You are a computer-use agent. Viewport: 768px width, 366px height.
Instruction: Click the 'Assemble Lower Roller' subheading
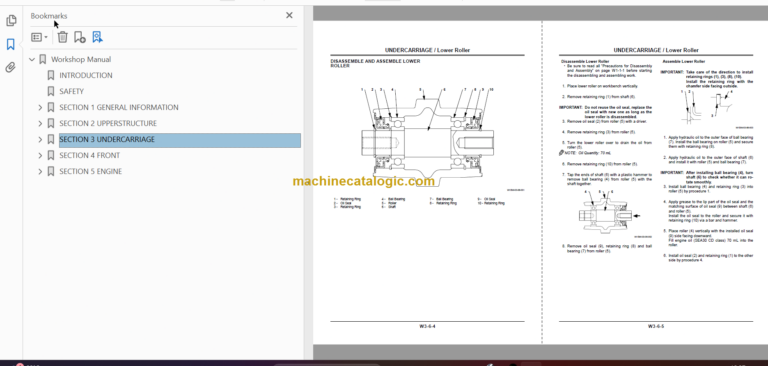683,62
